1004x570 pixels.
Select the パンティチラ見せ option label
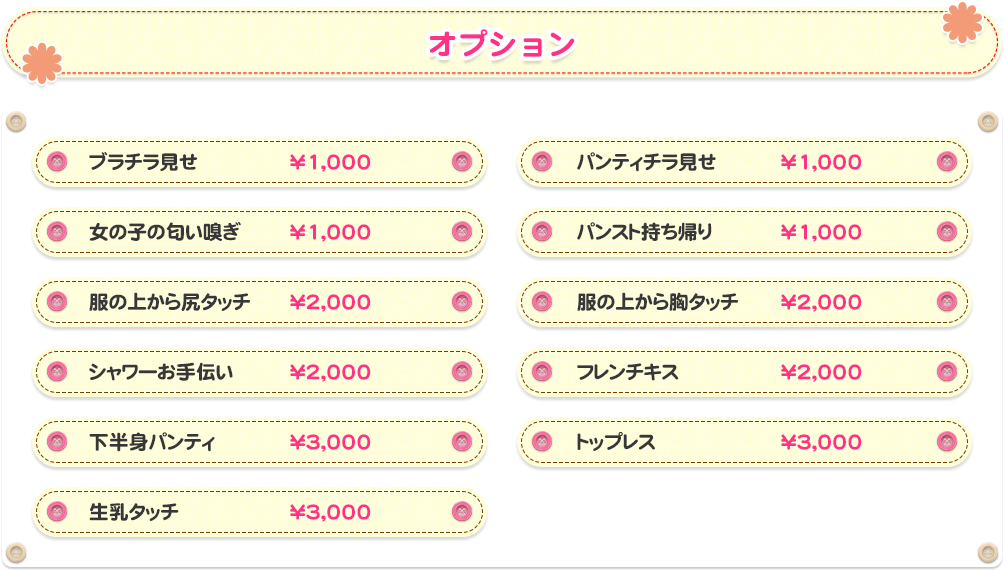(646, 162)
